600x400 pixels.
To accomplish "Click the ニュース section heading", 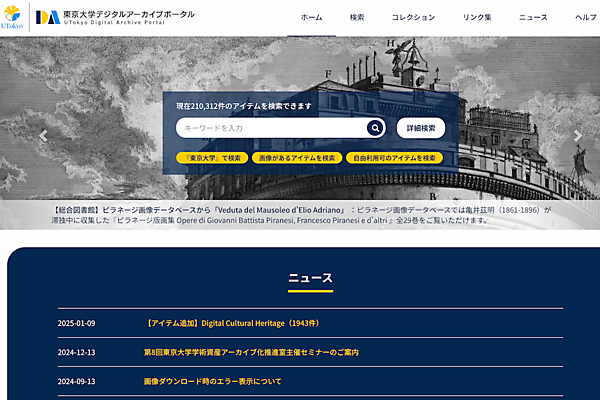I will point(310,278).
